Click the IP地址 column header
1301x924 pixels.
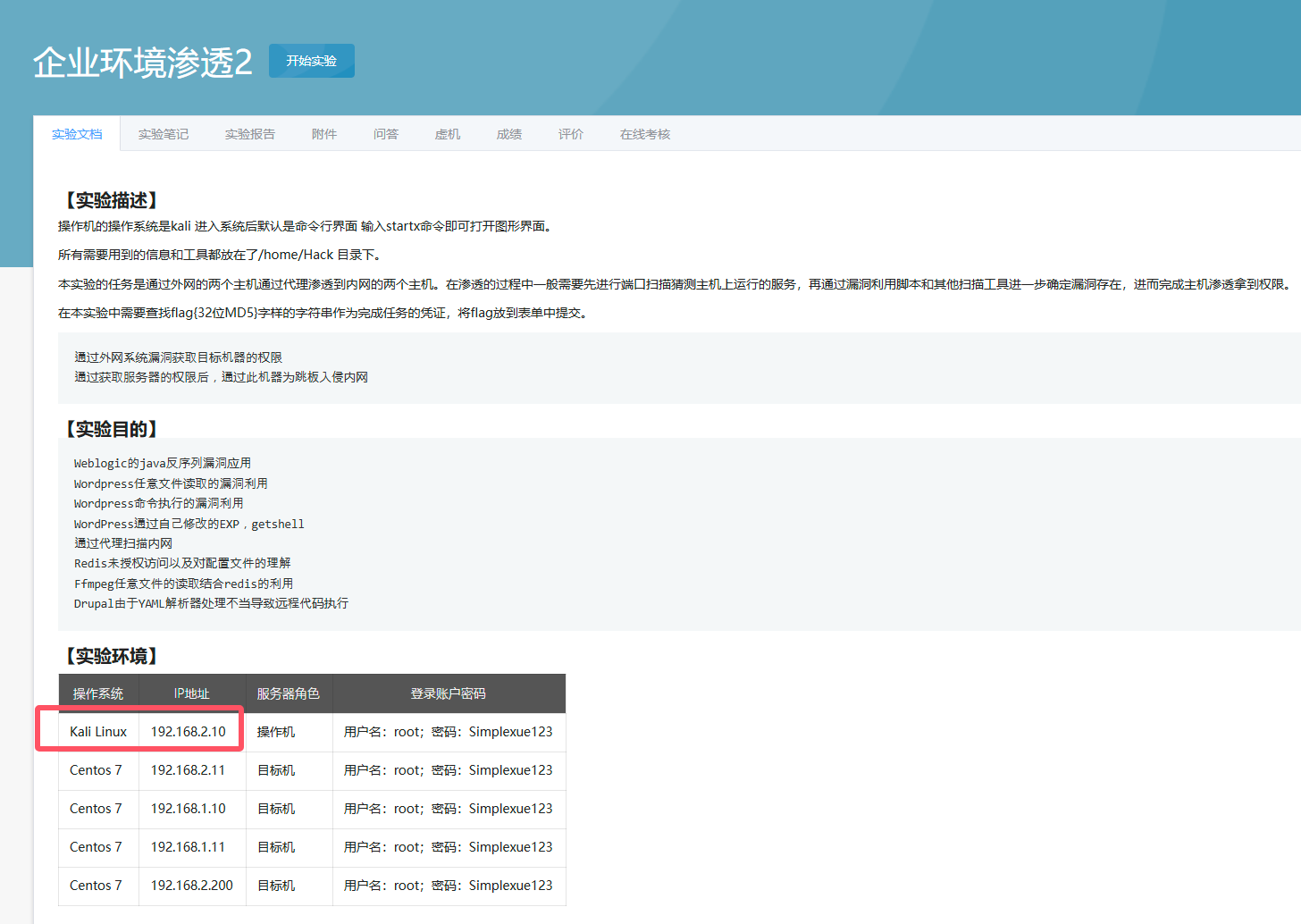(192, 693)
